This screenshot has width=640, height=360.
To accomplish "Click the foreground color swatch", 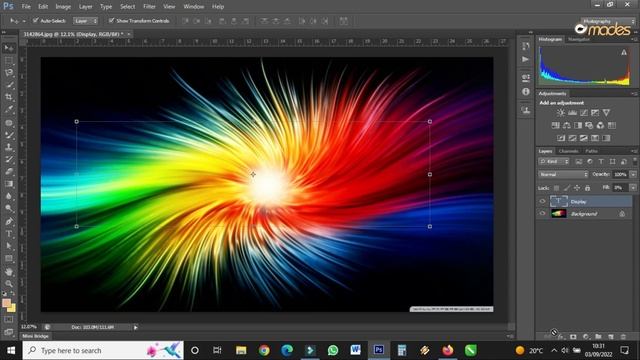I will click(6, 303).
